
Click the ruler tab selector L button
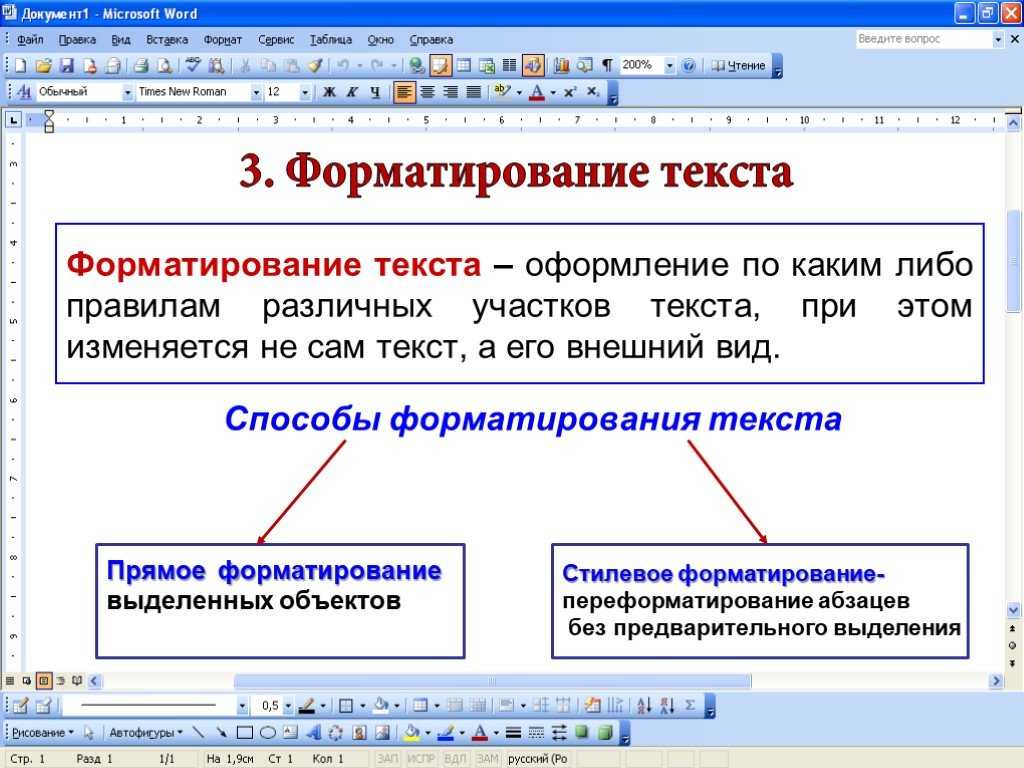[x=14, y=120]
